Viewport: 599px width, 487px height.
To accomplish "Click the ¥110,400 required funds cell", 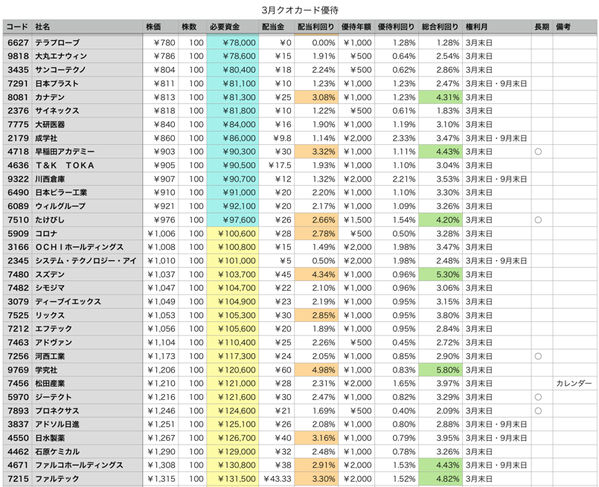I will coord(233,343).
